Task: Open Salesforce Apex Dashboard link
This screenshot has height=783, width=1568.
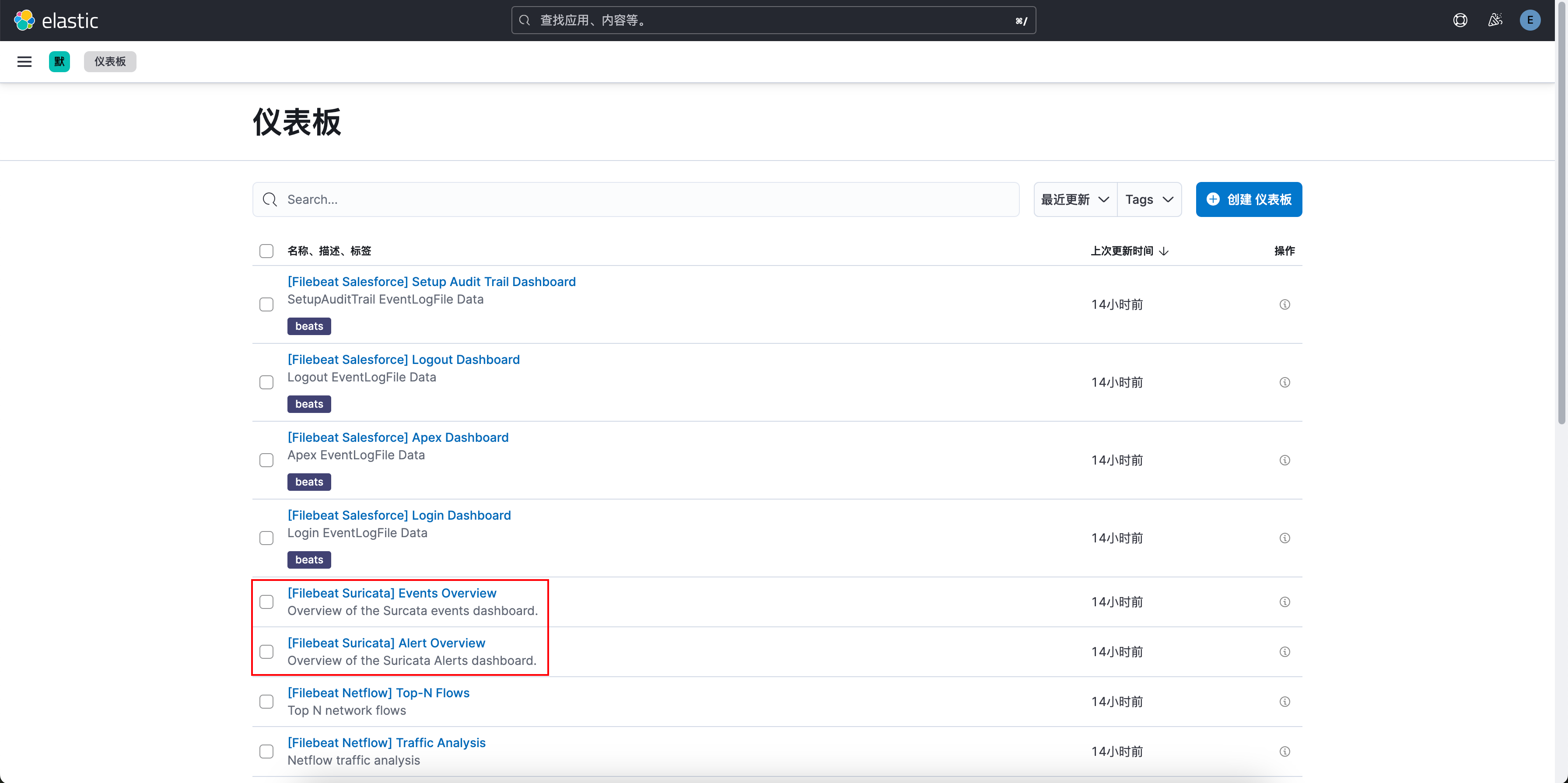Action: [x=398, y=437]
